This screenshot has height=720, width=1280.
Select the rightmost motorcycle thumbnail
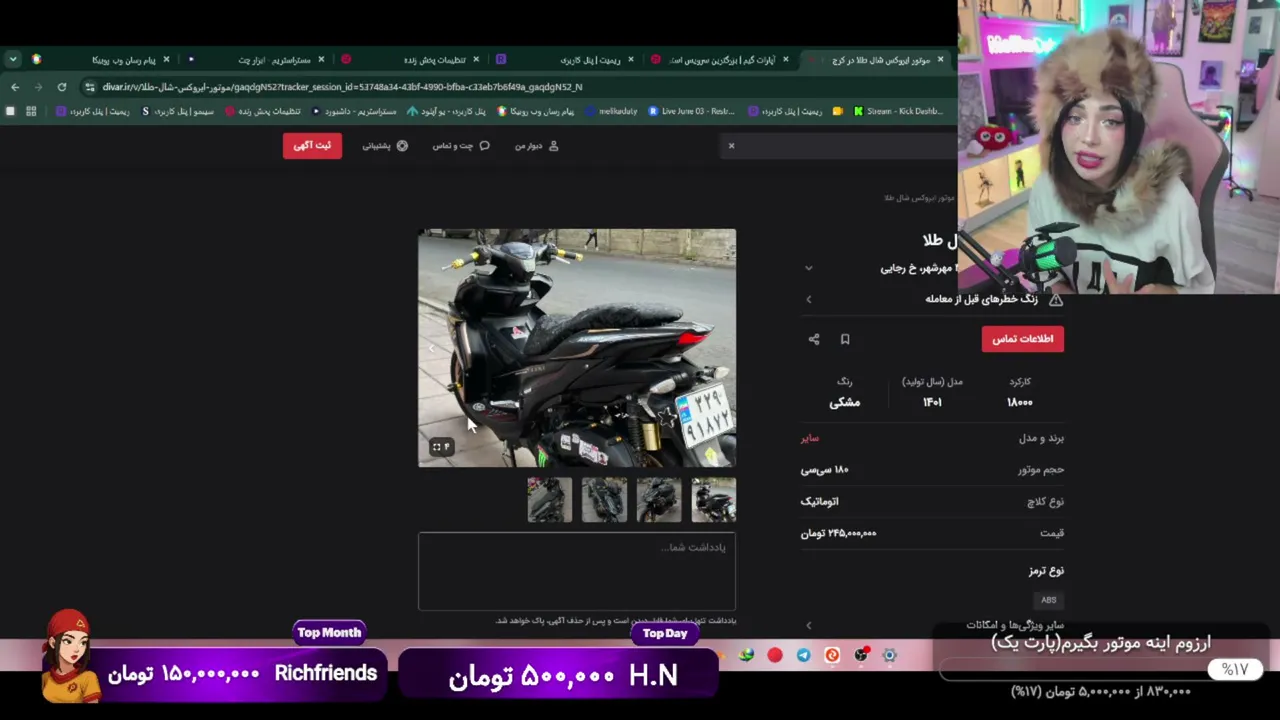click(713, 500)
